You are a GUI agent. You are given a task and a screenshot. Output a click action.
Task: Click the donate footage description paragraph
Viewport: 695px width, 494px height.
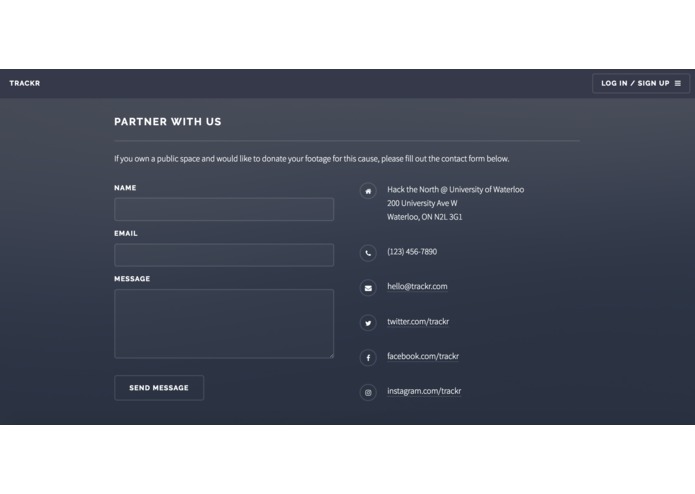pos(312,159)
